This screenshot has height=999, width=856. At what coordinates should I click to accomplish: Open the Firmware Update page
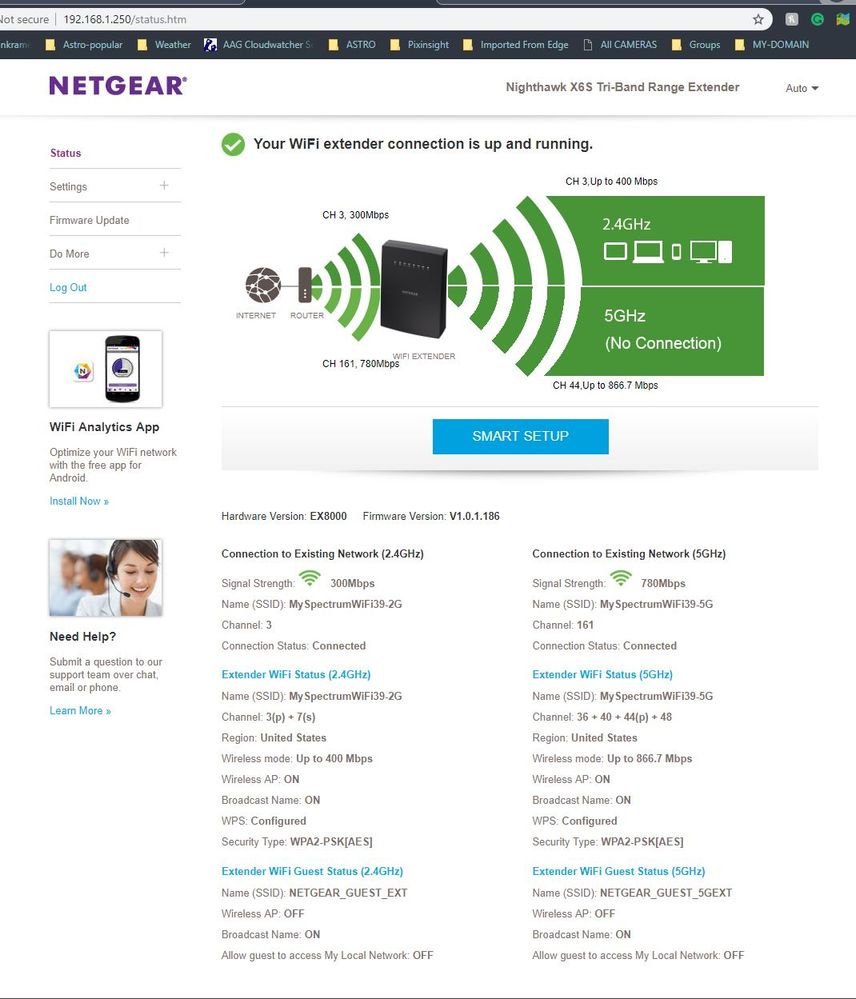(x=89, y=219)
